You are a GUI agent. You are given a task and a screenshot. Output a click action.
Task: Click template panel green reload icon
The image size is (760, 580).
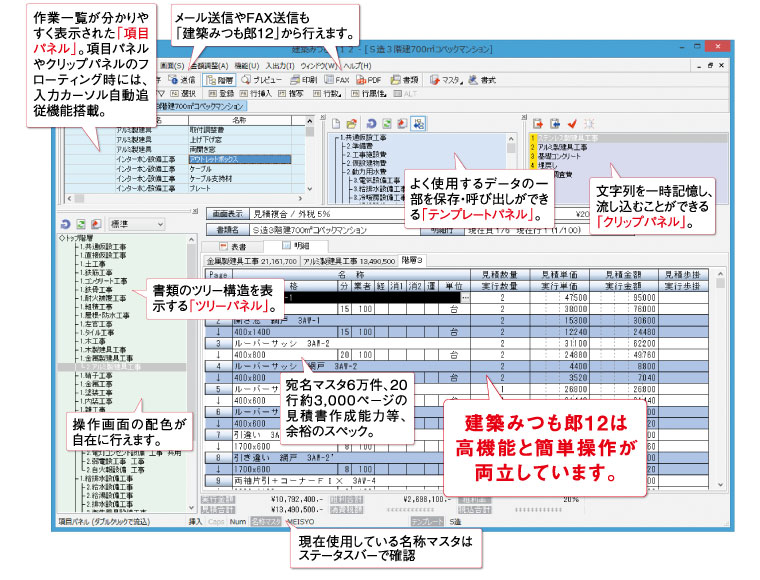[x=386, y=124]
